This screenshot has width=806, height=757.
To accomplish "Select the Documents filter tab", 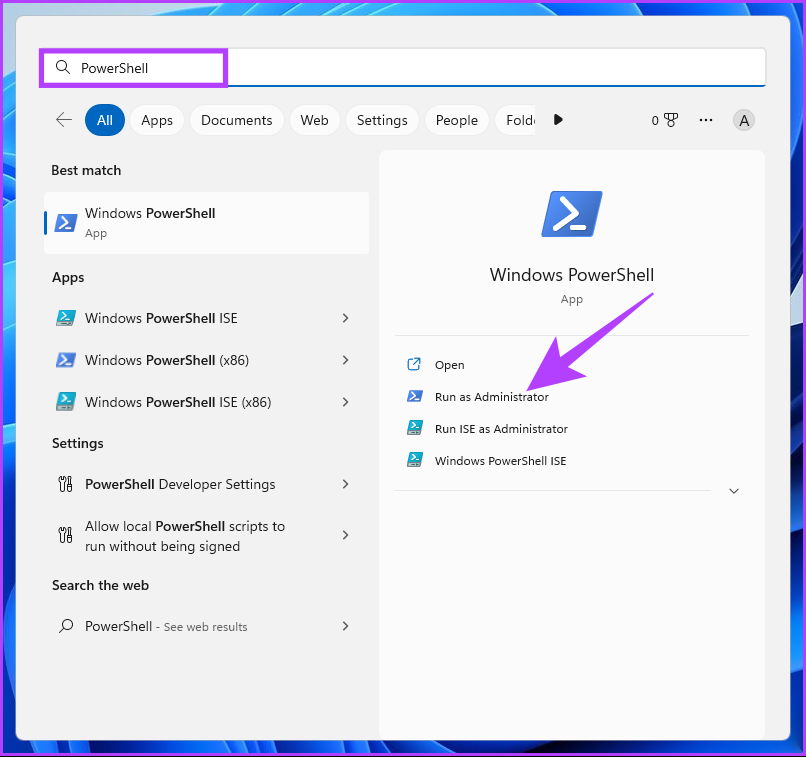I will pos(236,120).
